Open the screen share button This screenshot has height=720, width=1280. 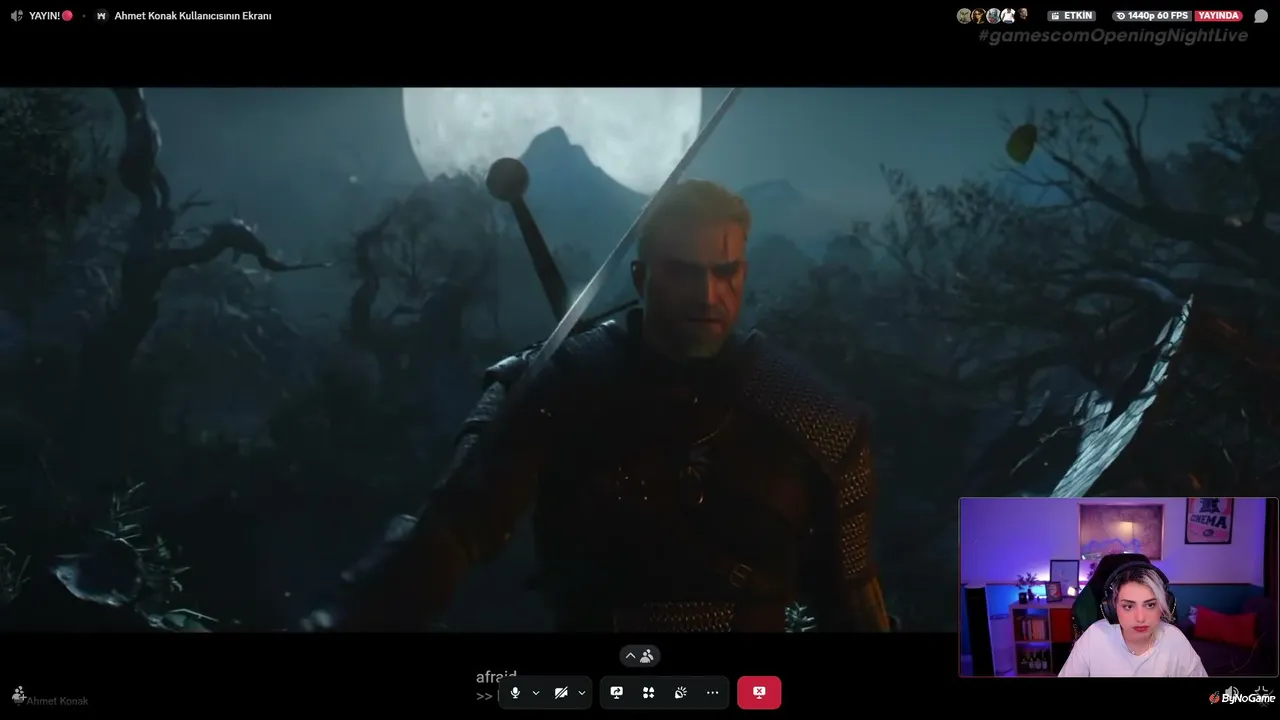tap(617, 693)
